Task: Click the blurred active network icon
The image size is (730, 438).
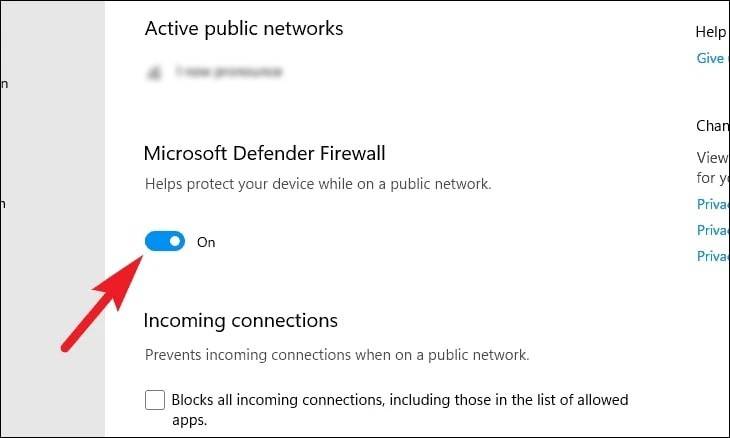Action: tap(155, 72)
